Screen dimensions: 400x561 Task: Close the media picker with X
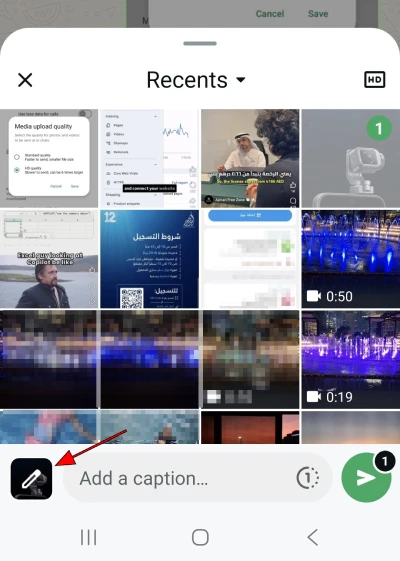25,80
